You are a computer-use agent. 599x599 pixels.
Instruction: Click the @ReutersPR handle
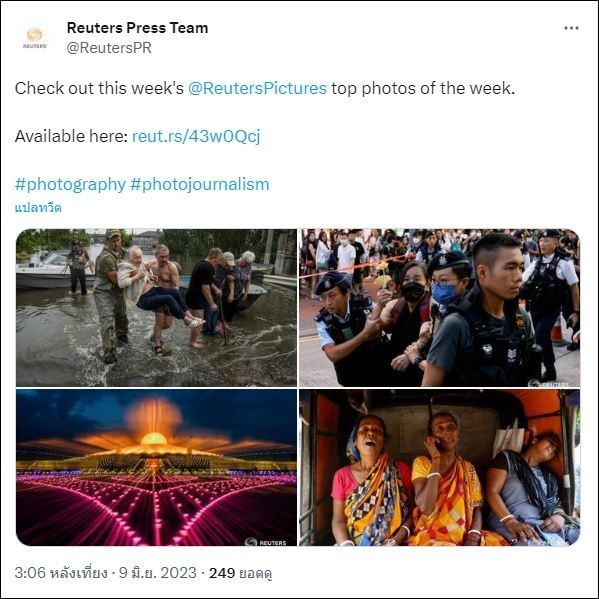click(109, 48)
